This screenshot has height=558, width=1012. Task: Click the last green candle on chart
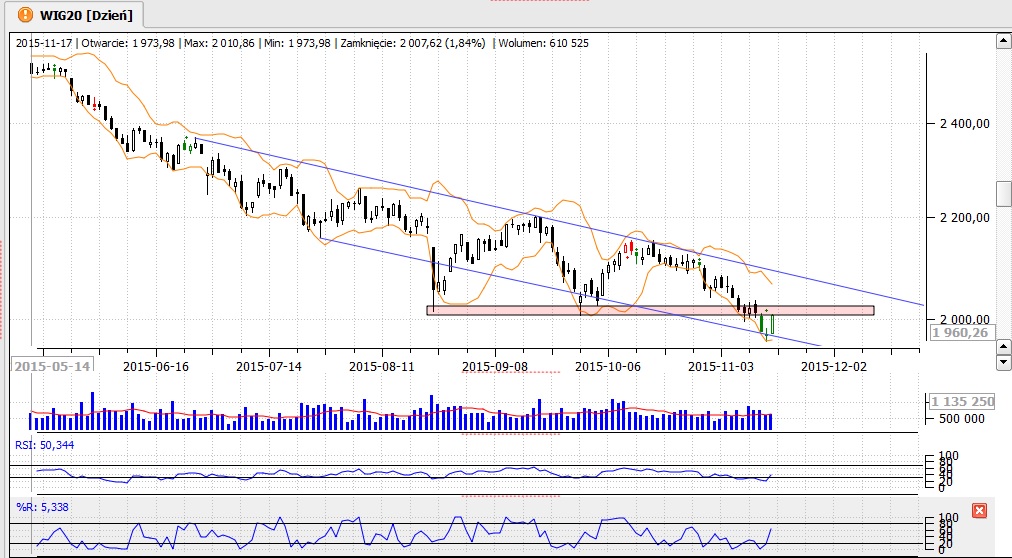(772, 324)
